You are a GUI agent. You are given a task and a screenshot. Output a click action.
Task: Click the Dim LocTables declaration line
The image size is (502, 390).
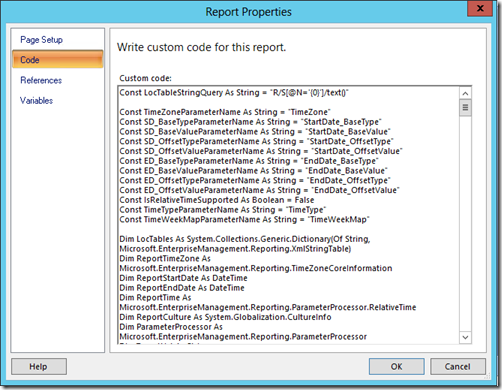[245, 239]
